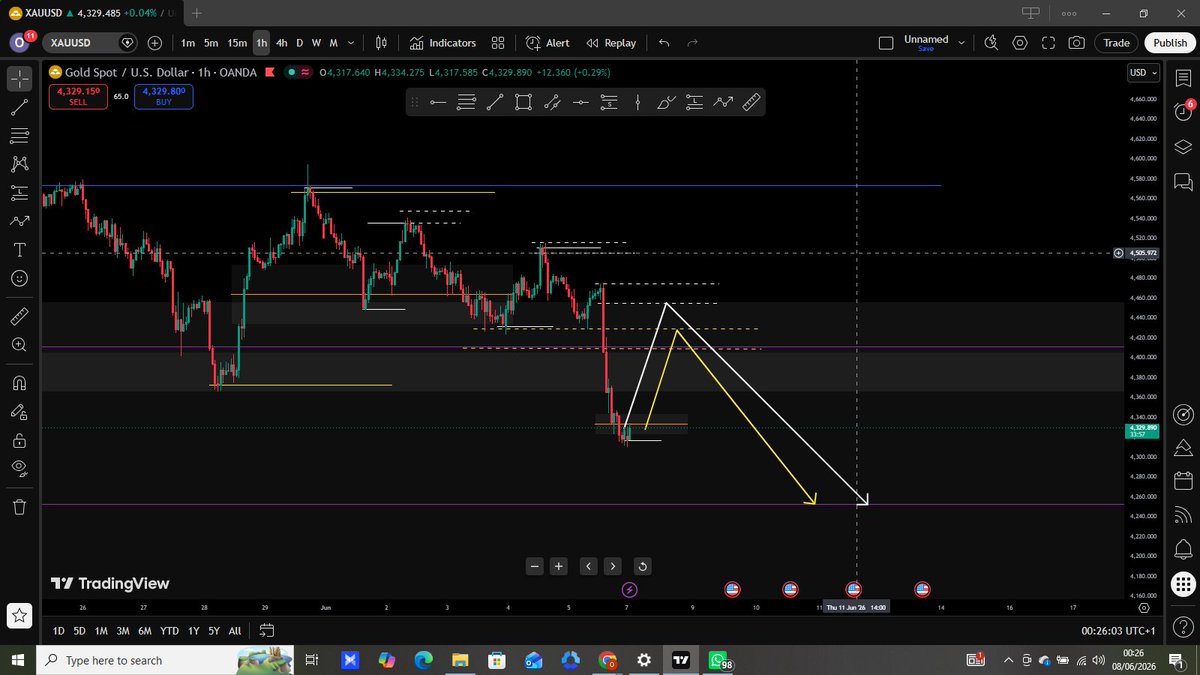Viewport: 1200px width, 675px height.
Task: Open favorites star toolbar button at bottom left
Action: tap(19, 616)
